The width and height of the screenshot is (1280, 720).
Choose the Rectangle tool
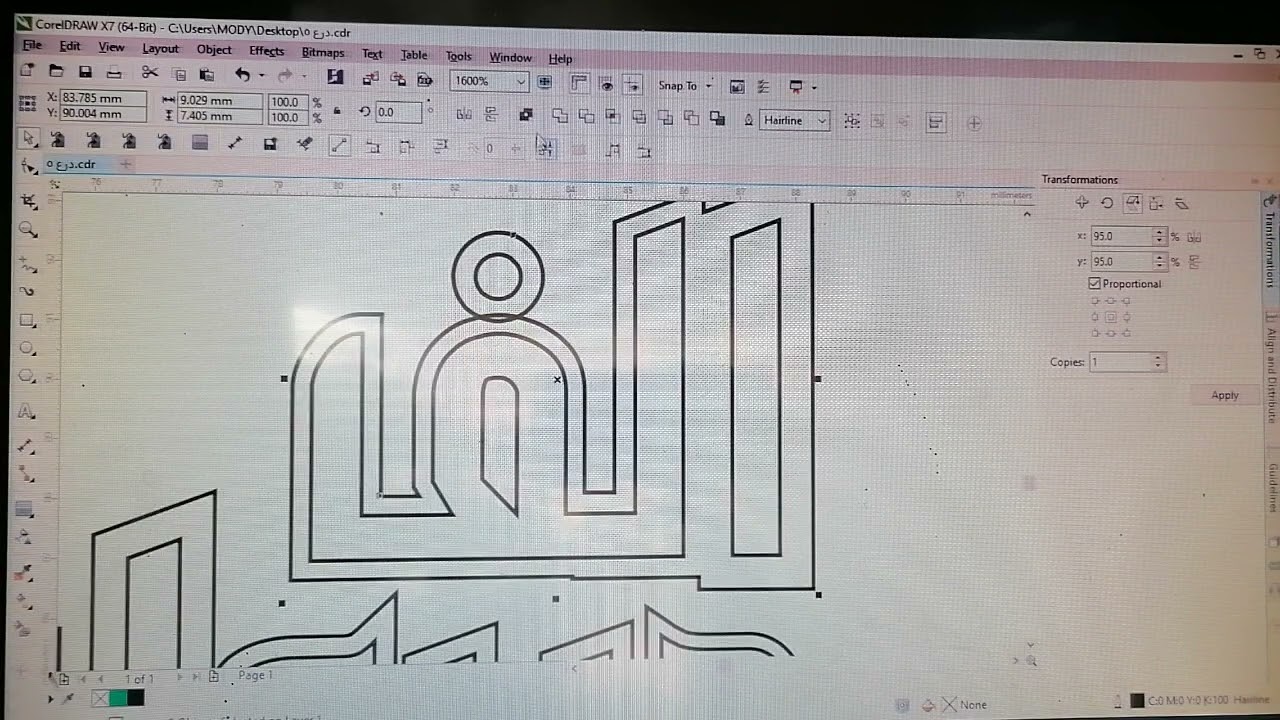pyautogui.click(x=28, y=320)
